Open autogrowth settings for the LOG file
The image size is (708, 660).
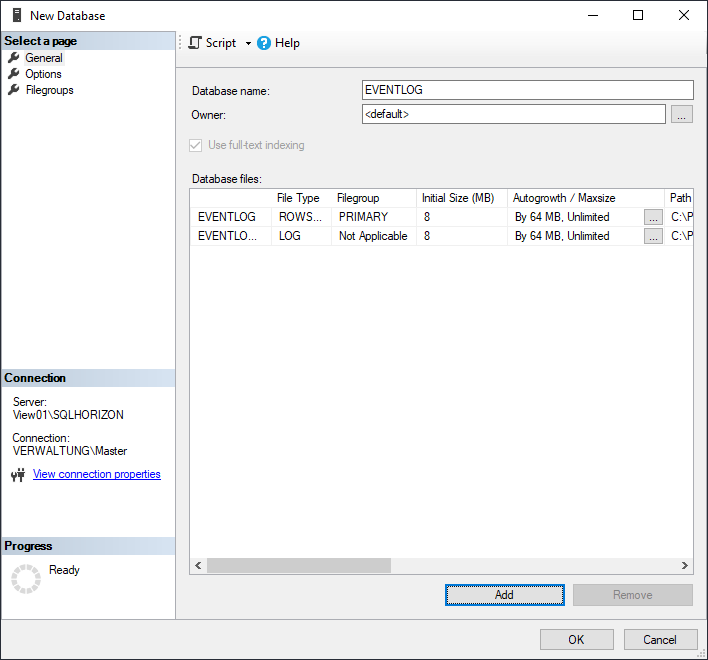[653, 236]
